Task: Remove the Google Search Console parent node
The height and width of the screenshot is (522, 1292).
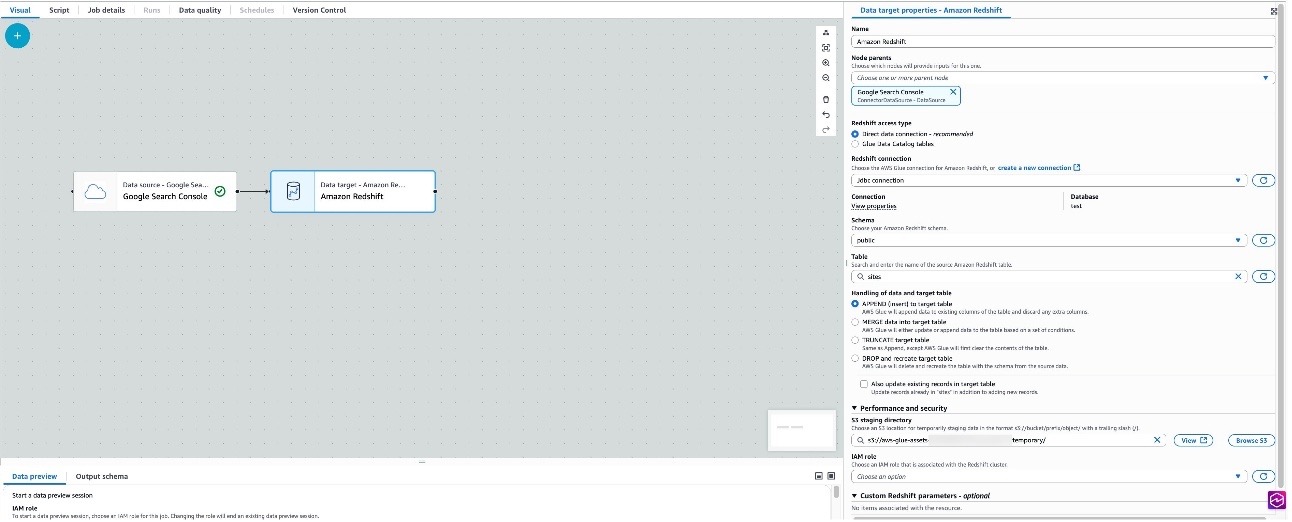Action: 952,91
